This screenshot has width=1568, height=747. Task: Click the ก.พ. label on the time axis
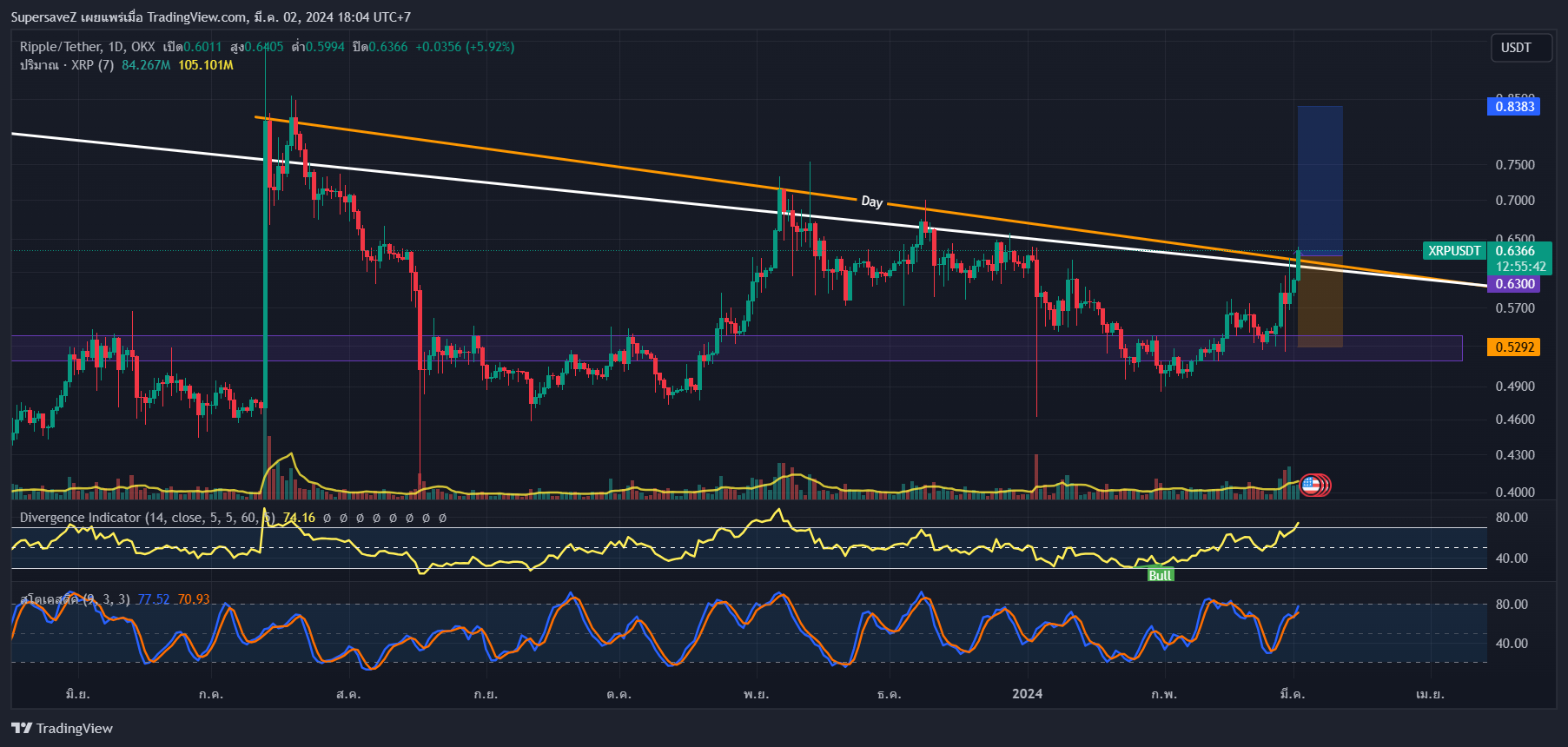pyautogui.click(x=1164, y=694)
